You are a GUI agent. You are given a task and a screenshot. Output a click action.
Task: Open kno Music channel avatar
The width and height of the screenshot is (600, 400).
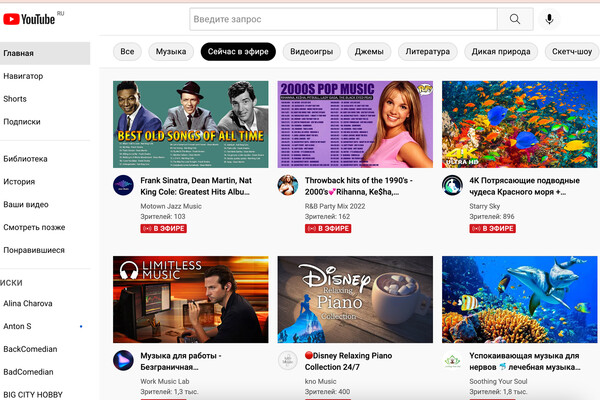pyautogui.click(x=288, y=361)
